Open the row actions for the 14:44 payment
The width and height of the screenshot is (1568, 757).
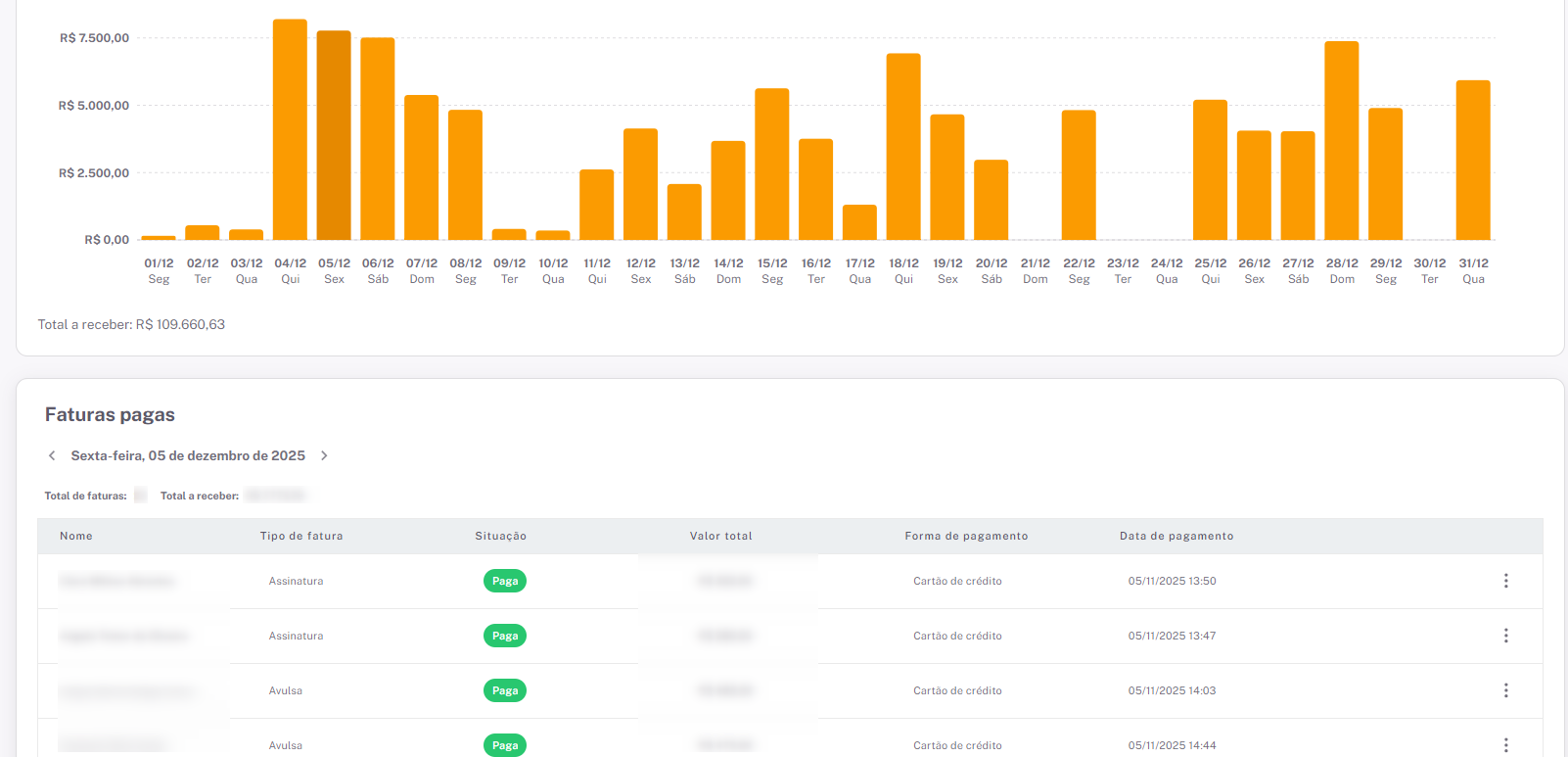[x=1505, y=745]
